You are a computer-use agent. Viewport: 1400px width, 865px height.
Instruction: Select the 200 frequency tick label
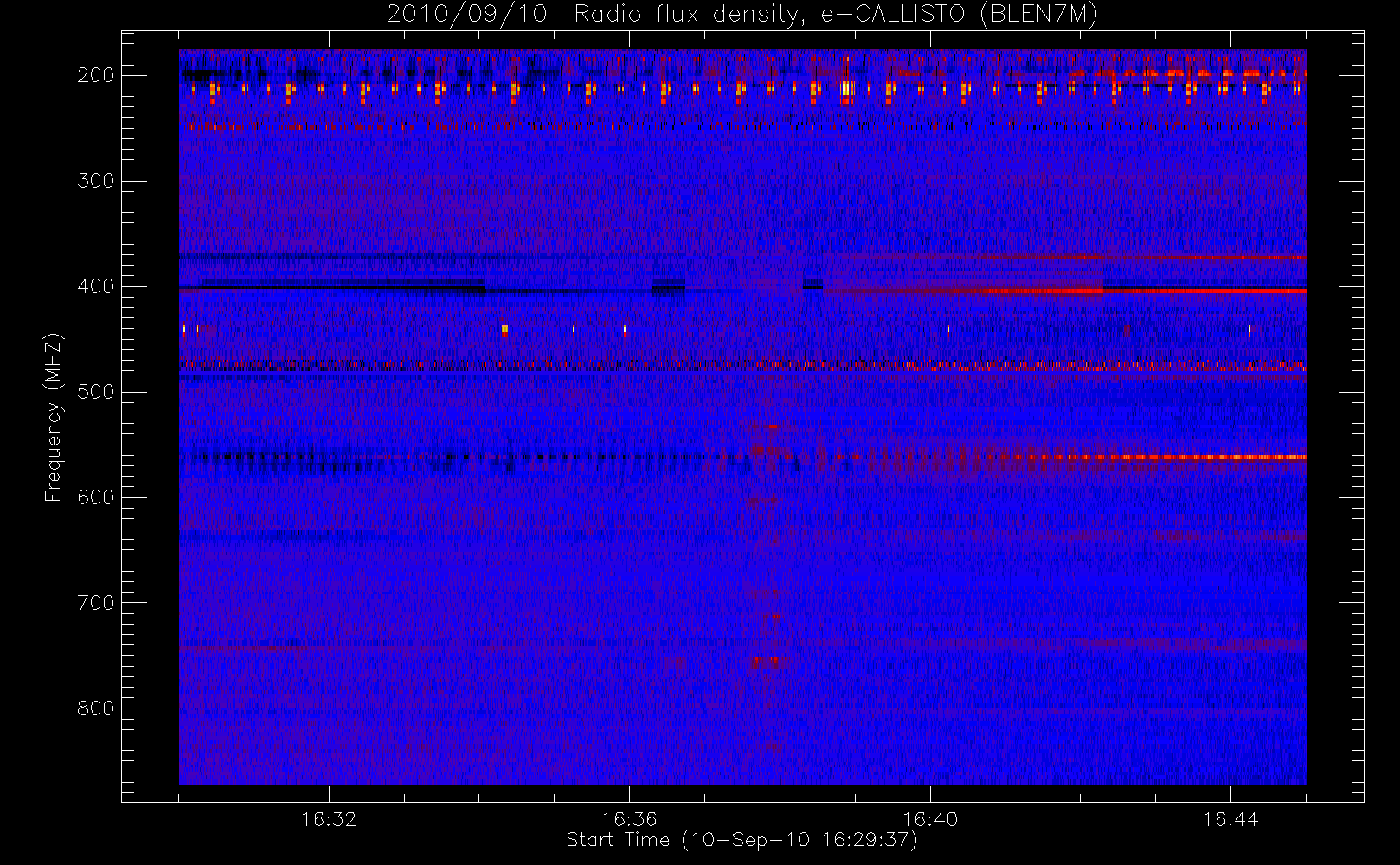[96, 75]
